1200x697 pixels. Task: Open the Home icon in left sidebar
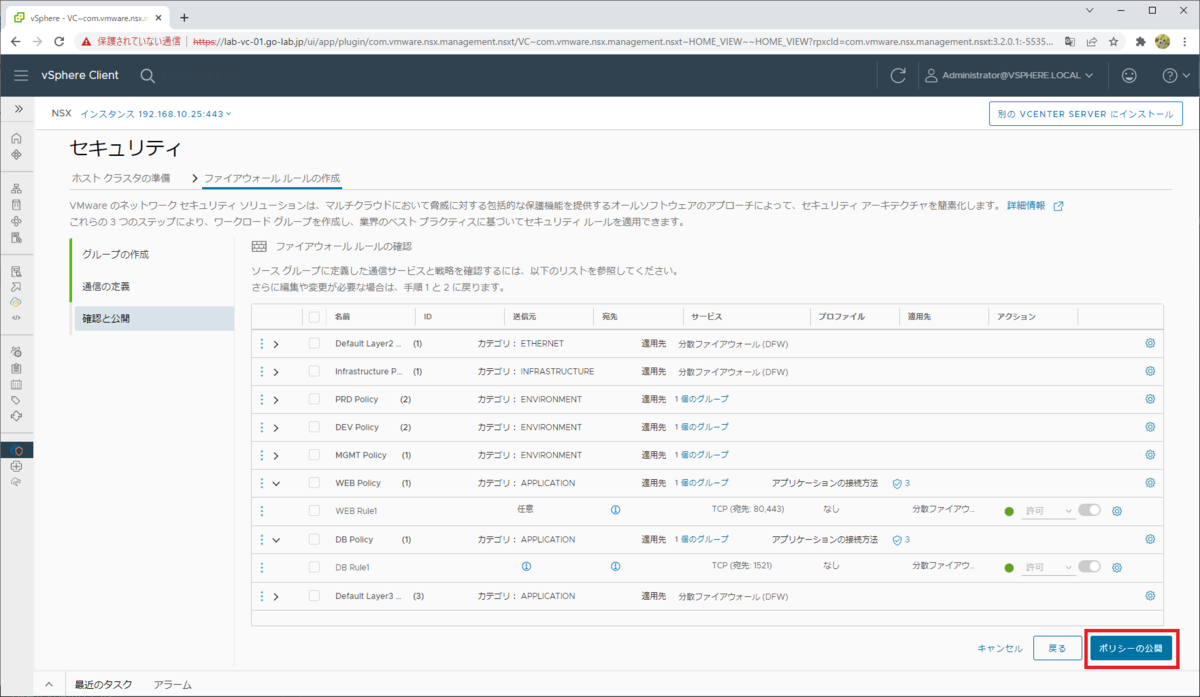[16, 138]
